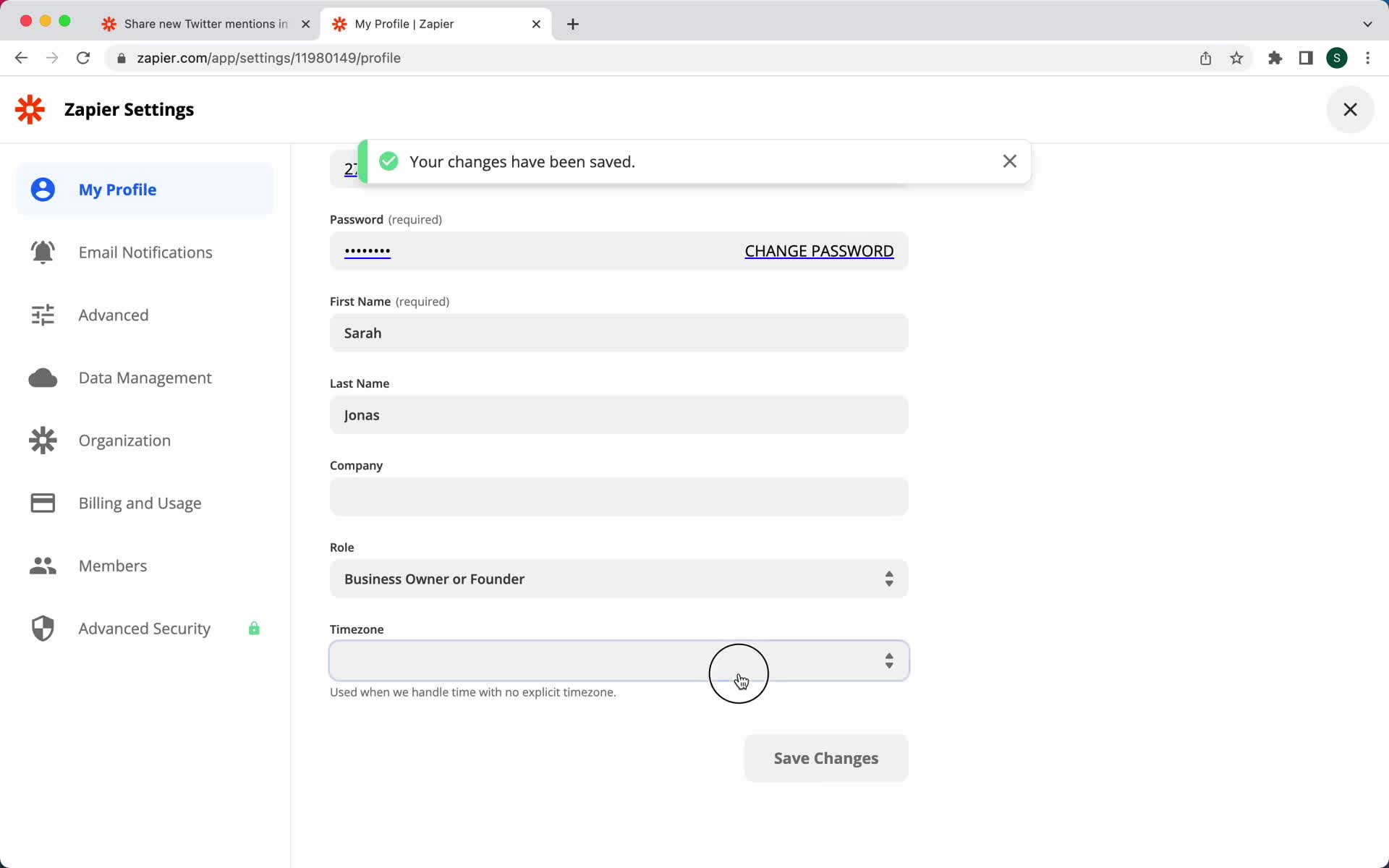Click the Members sidebar icon
This screenshot has width=1389, height=868.
coord(42,566)
